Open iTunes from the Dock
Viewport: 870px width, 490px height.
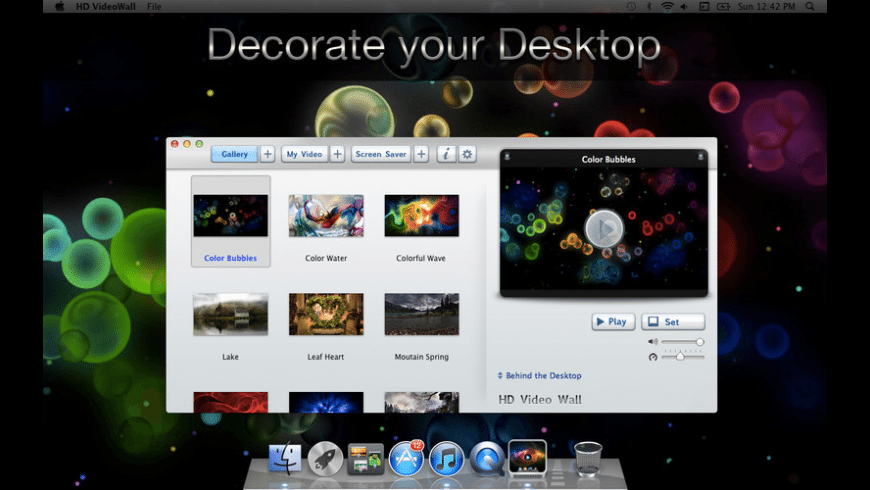(x=446, y=458)
